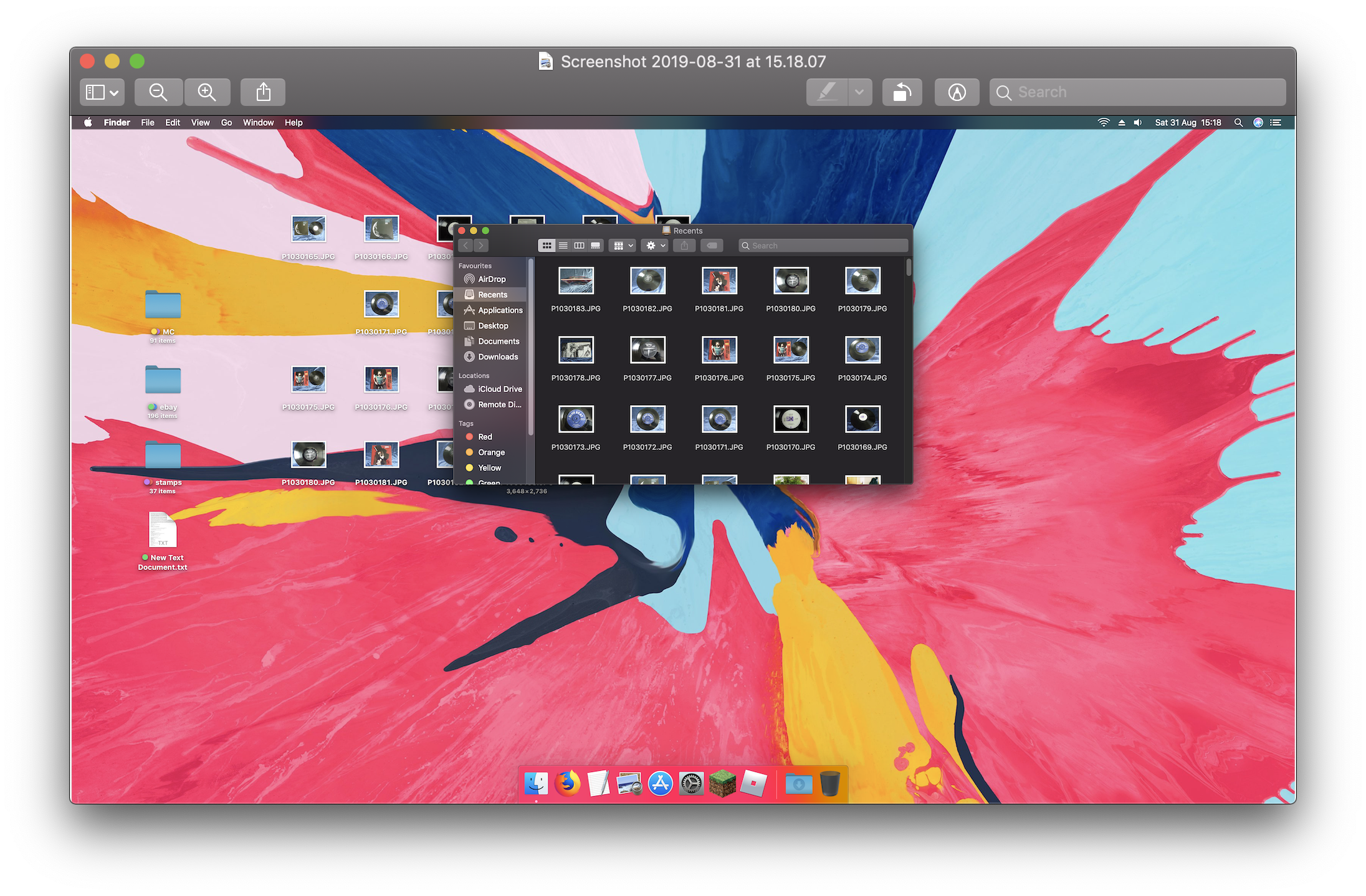This screenshot has width=1366, height=896.
Task: Click the Wi-Fi status icon
Action: click(1104, 123)
